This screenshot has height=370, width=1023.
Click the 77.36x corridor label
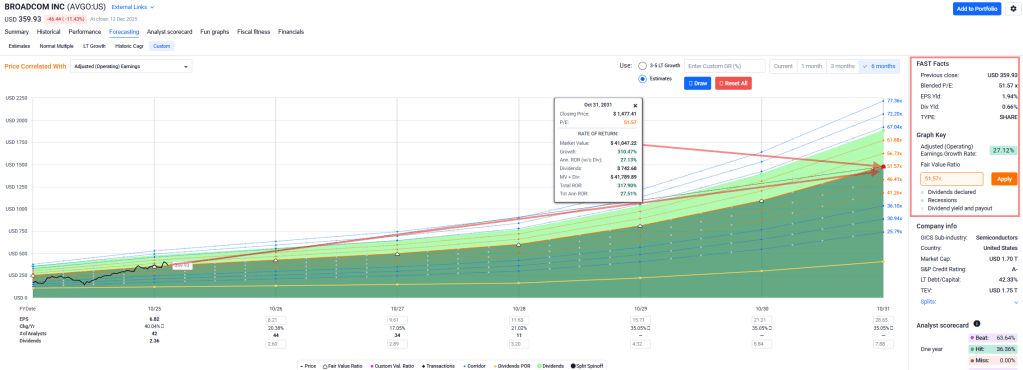[895, 100]
